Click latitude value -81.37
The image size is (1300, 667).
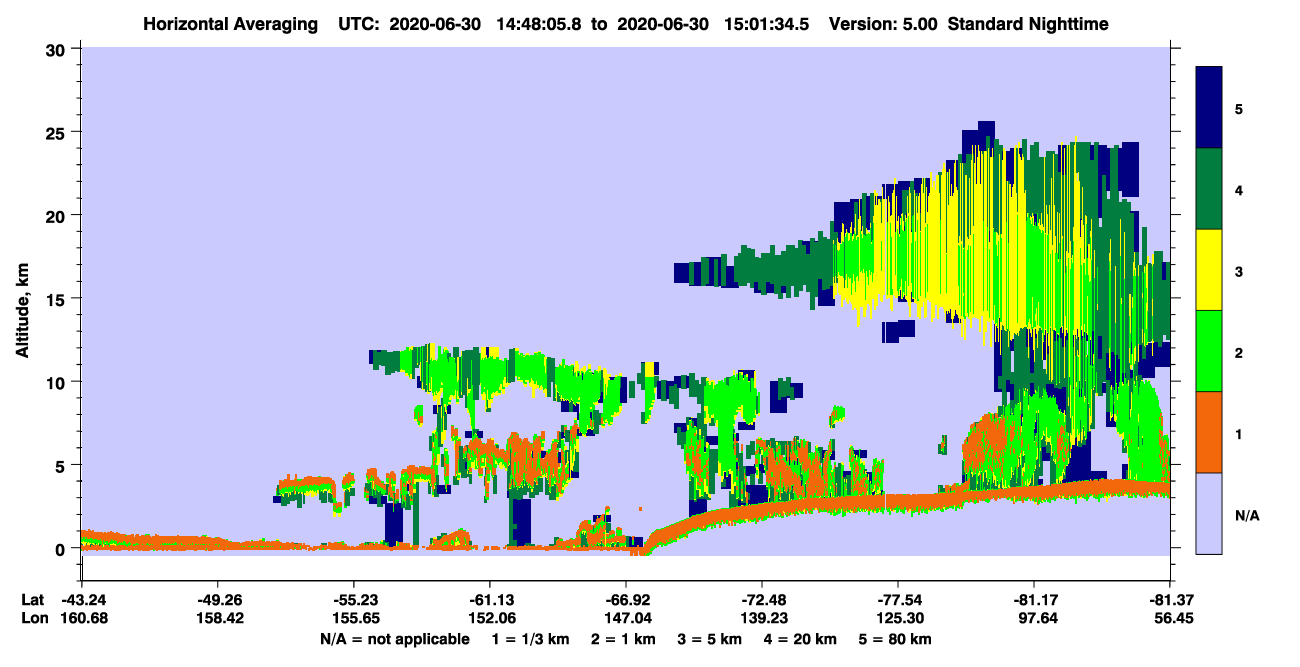[x=1170, y=600]
